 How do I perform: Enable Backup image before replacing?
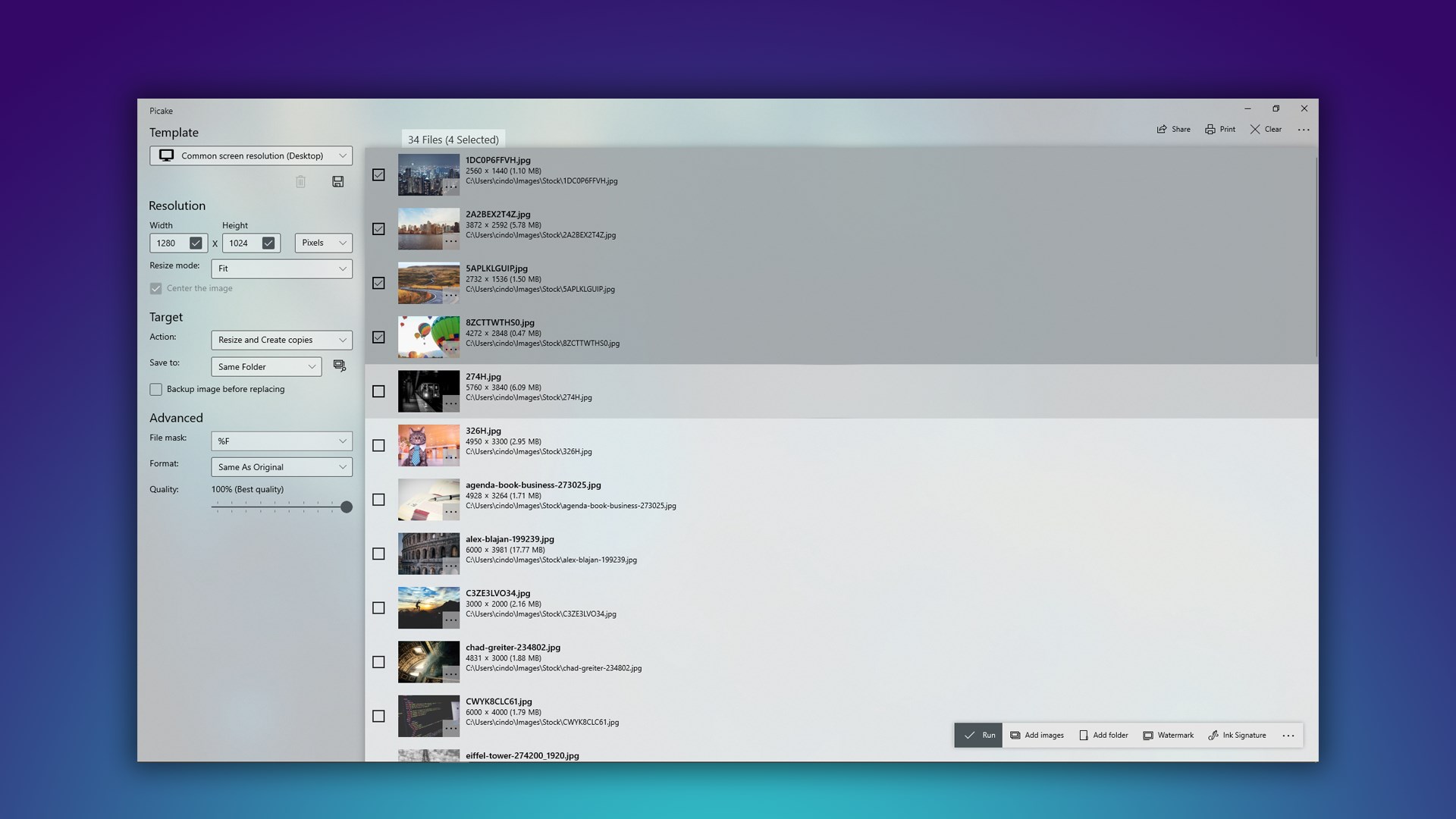point(156,390)
